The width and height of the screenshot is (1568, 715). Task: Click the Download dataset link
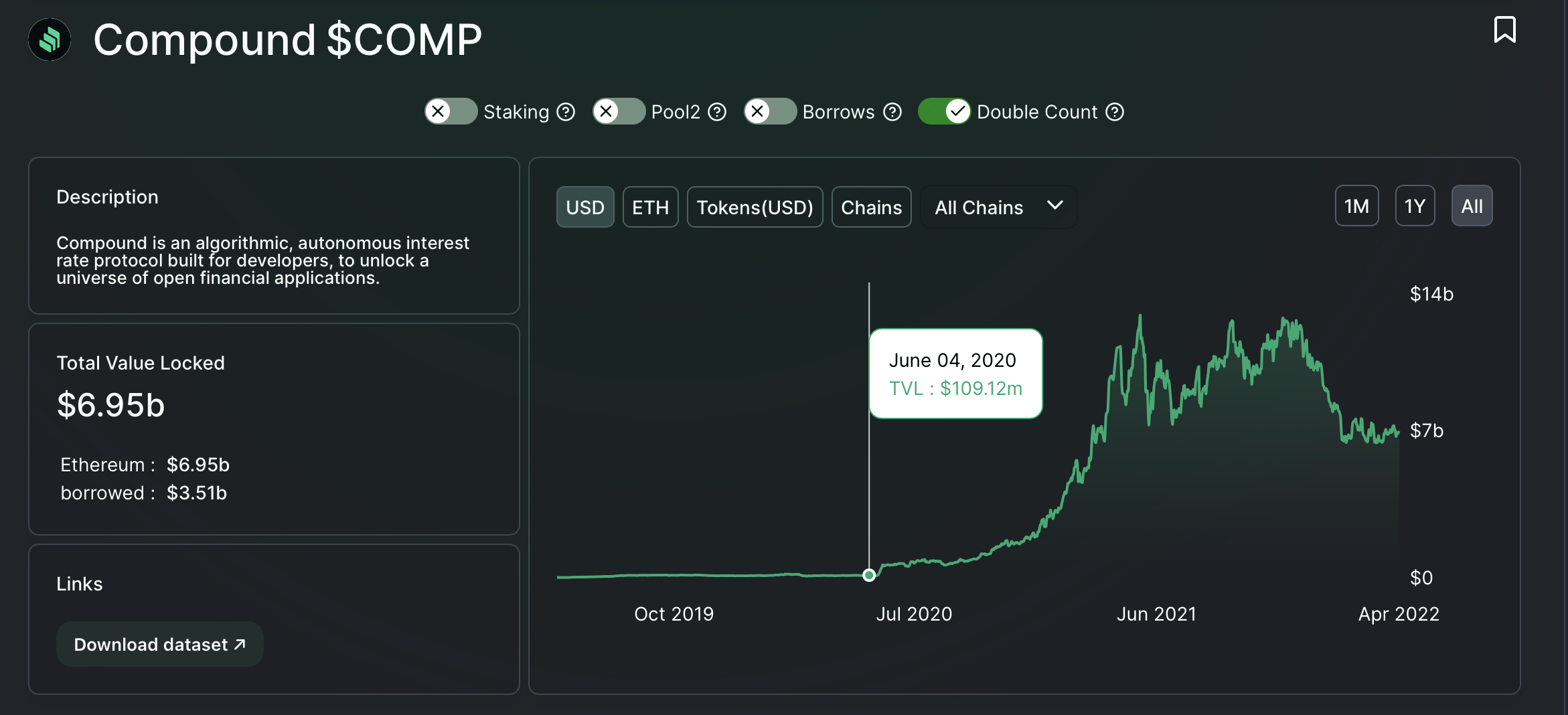click(x=159, y=644)
